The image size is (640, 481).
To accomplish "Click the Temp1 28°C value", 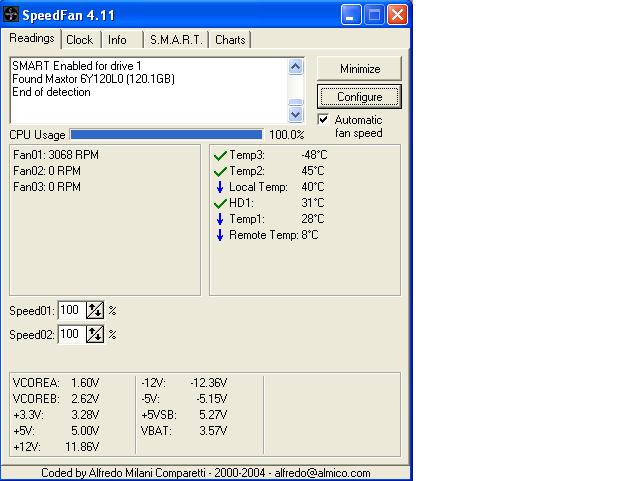I will 313,218.
